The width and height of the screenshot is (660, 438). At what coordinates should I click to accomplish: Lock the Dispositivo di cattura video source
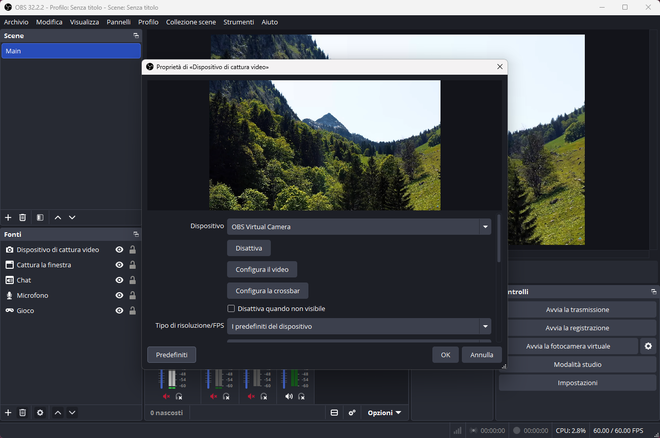(133, 250)
